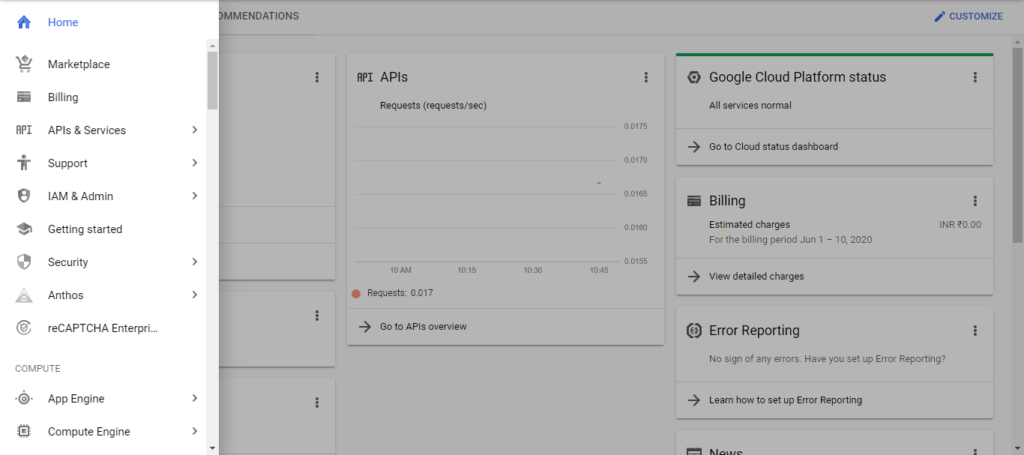Open the News card three-dot menu
The width and height of the screenshot is (1024, 455).
(975, 451)
